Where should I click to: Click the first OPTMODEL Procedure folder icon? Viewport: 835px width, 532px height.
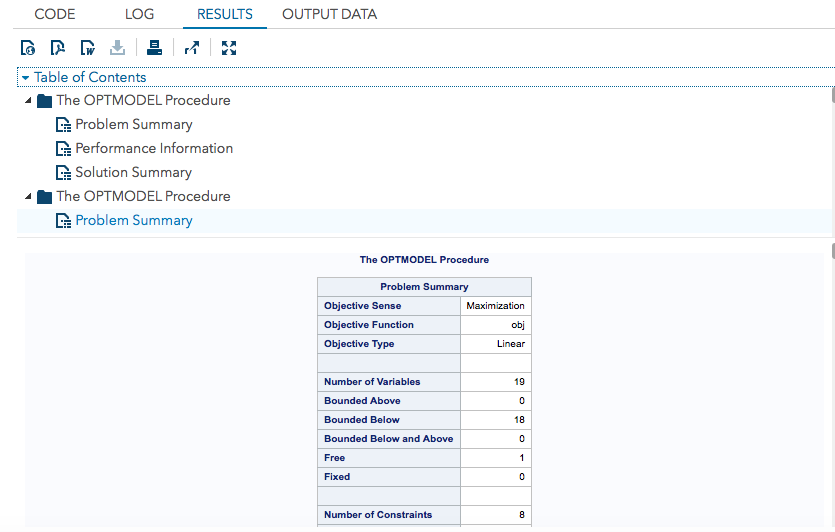point(44,101)
